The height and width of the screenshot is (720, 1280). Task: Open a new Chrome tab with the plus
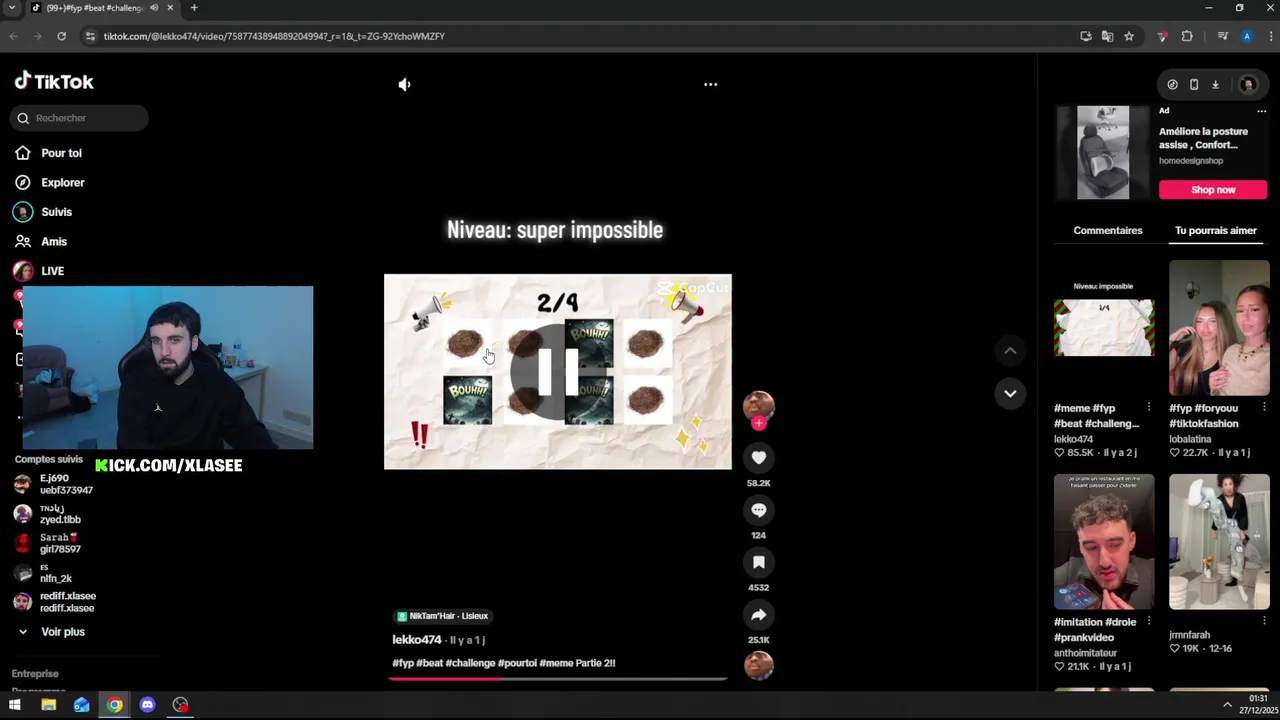click(194, 8)
